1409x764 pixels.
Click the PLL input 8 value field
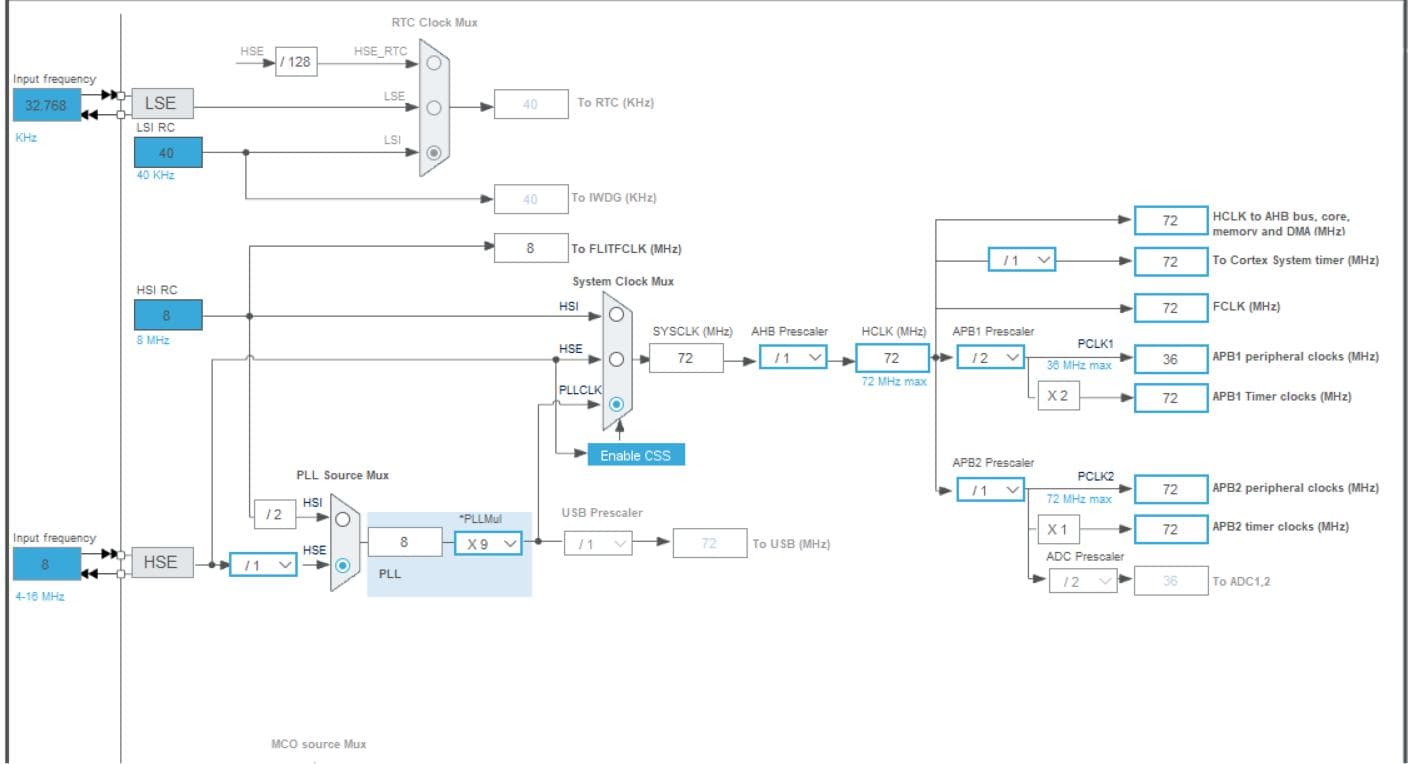405,542
